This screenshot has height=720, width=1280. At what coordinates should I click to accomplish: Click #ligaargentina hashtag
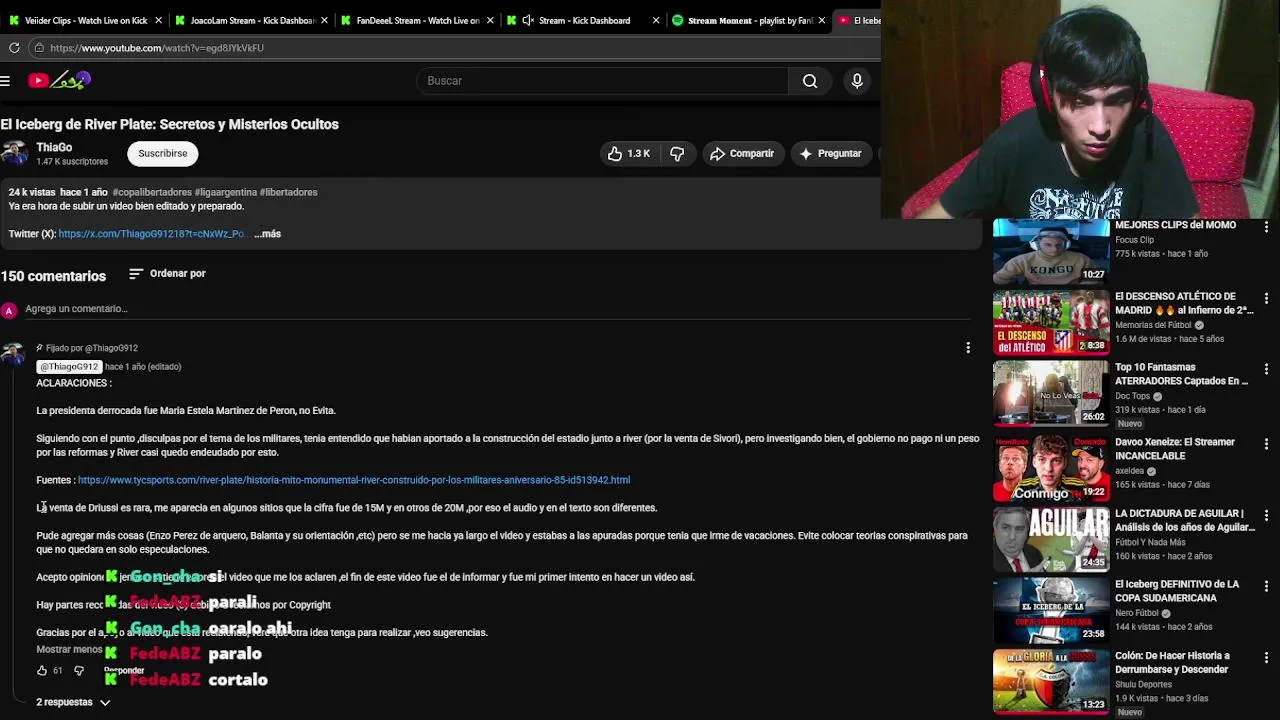click(x=225, y=192)
